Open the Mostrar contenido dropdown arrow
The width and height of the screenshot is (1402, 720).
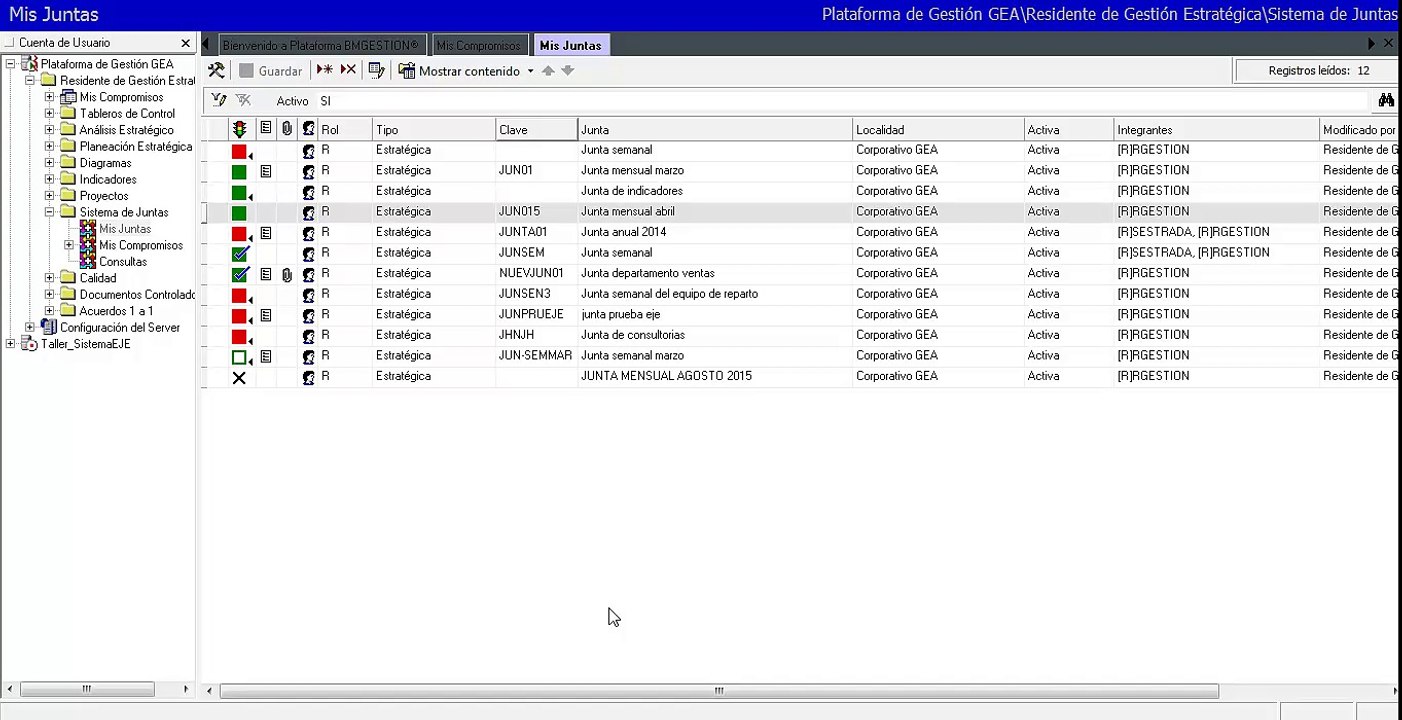530,71
